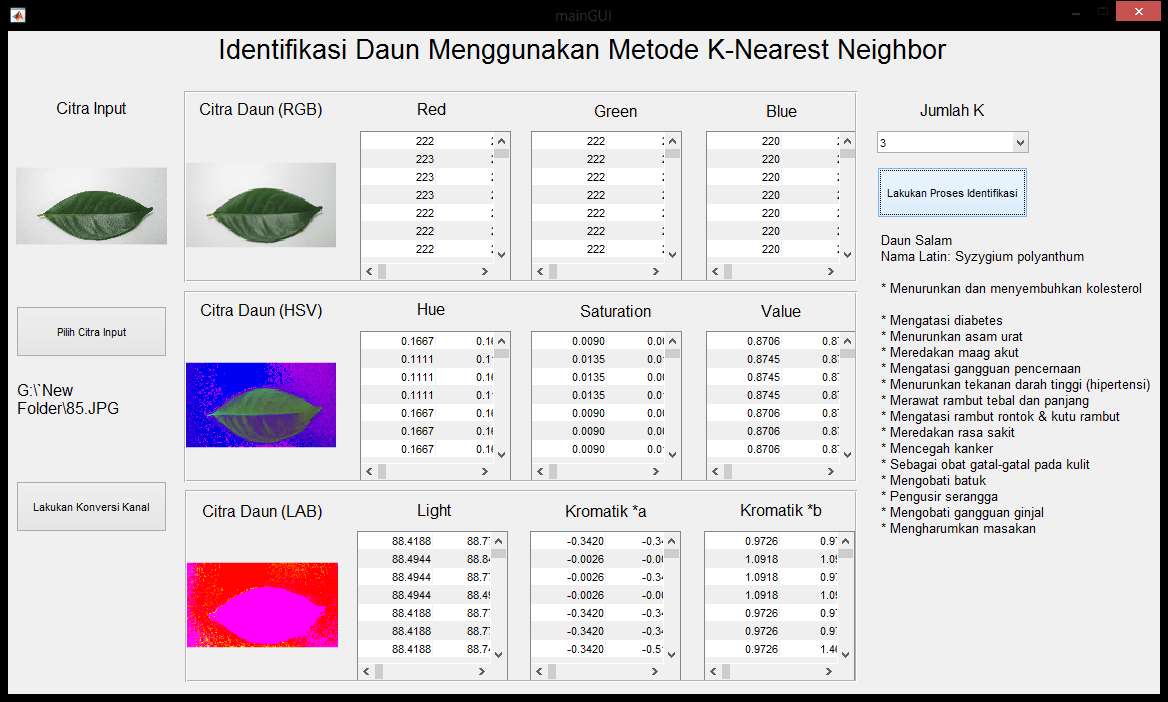Click the Citra Input leaf thumbnail

(91, 206)
